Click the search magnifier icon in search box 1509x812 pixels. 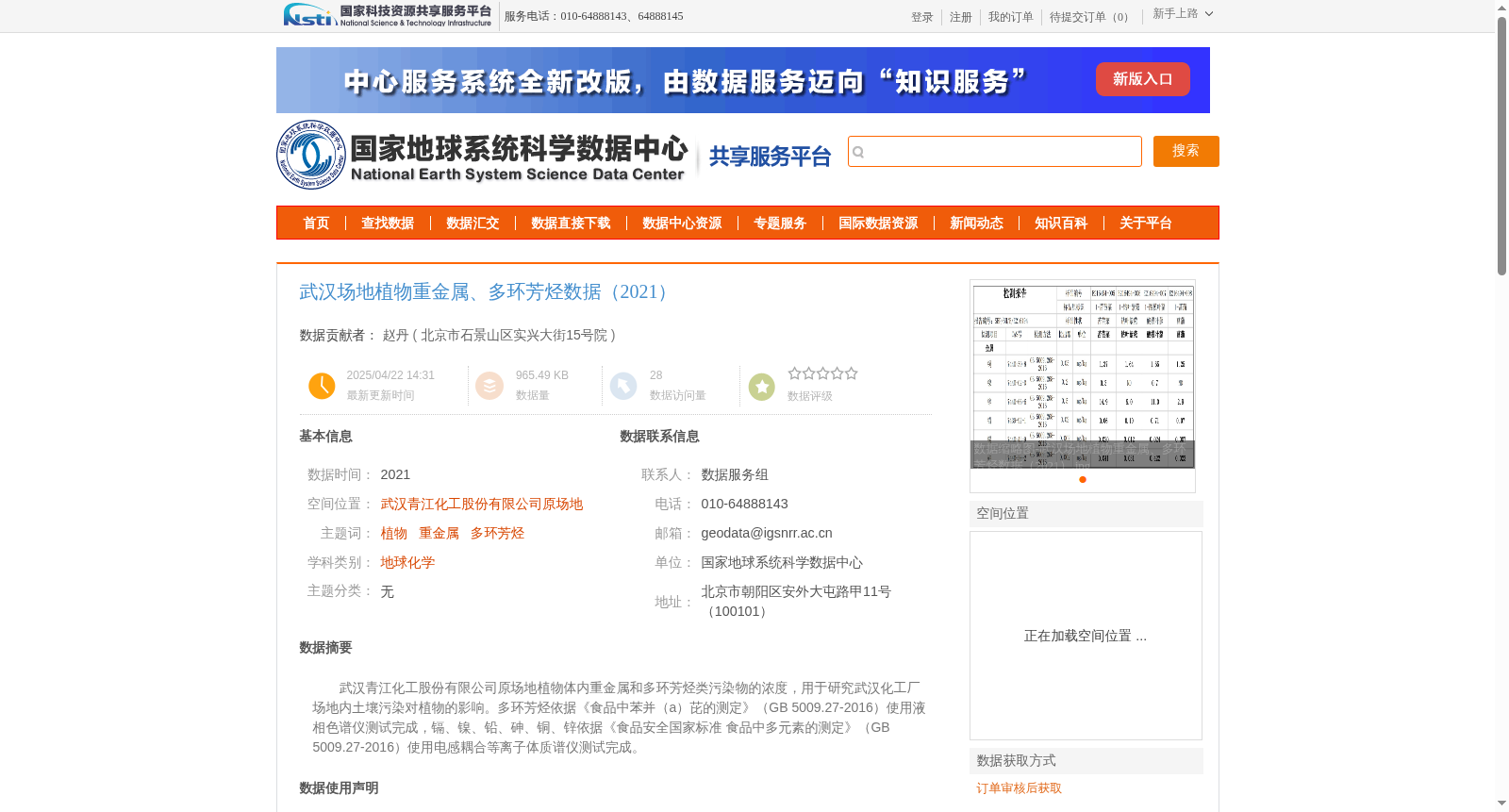858,152
